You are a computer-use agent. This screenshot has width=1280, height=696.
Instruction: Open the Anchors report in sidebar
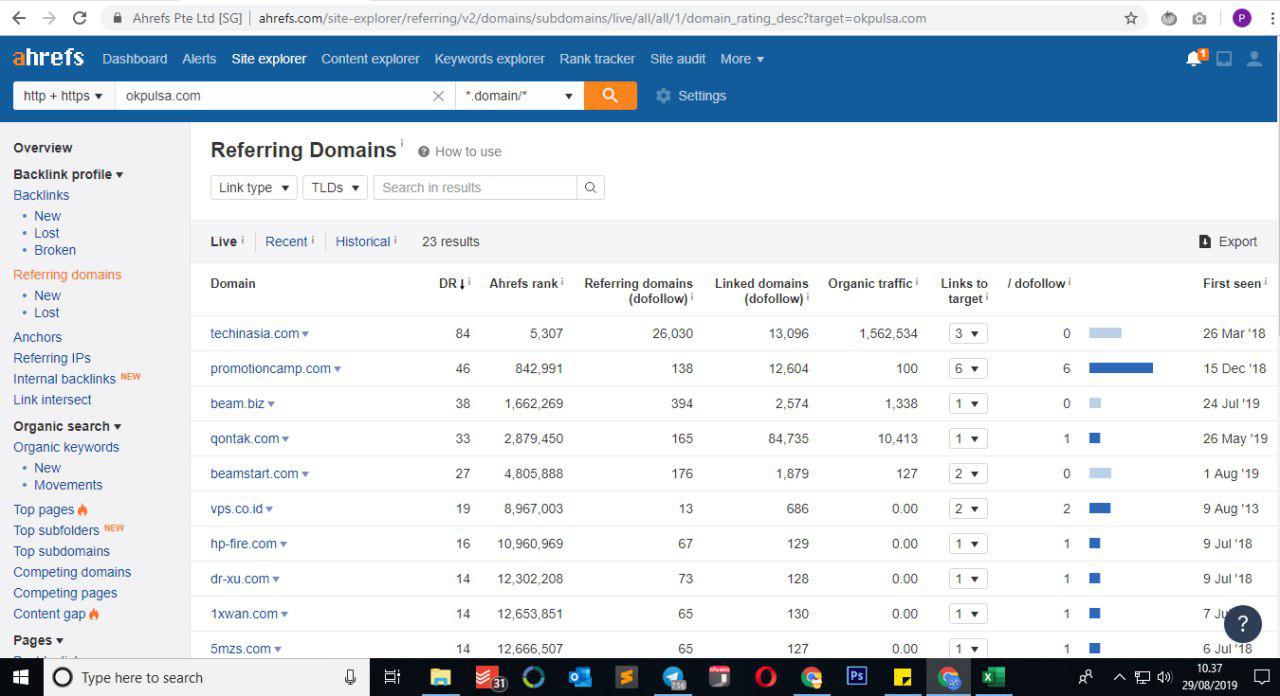click(37, 337)
